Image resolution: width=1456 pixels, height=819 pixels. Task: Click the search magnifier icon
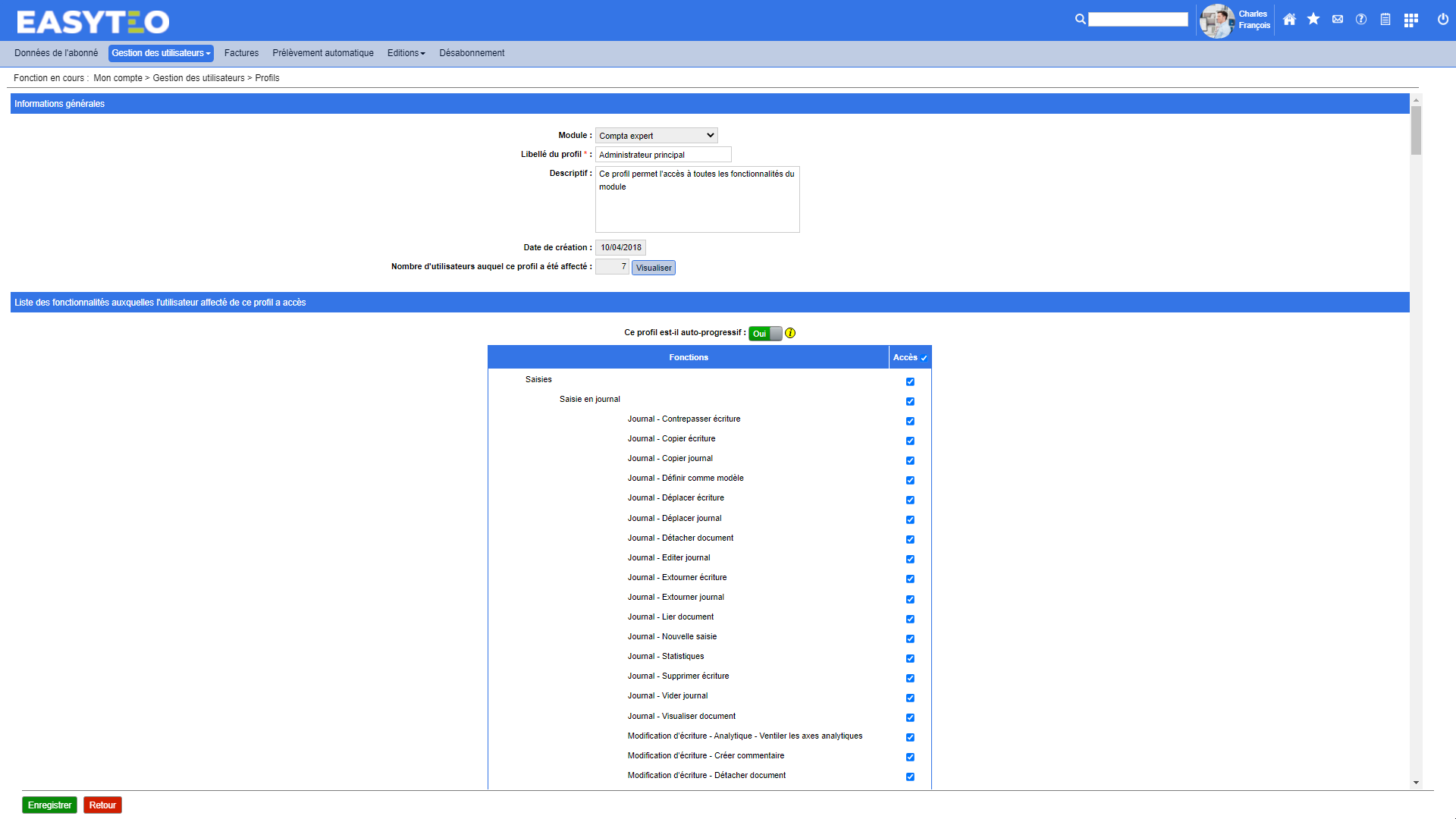tap(1080, 20)
